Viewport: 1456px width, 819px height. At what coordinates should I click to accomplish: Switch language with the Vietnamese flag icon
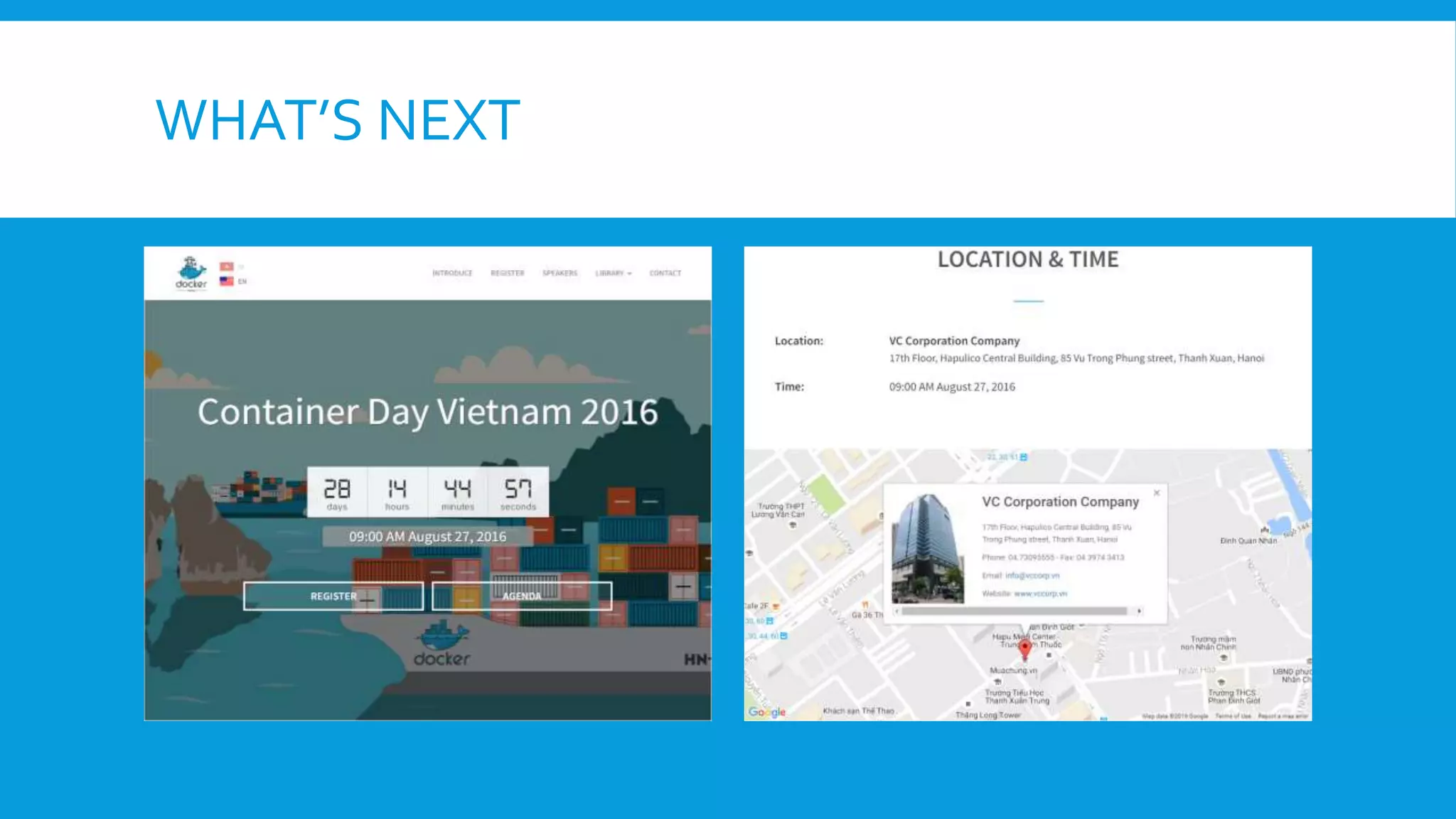(227, 267)
